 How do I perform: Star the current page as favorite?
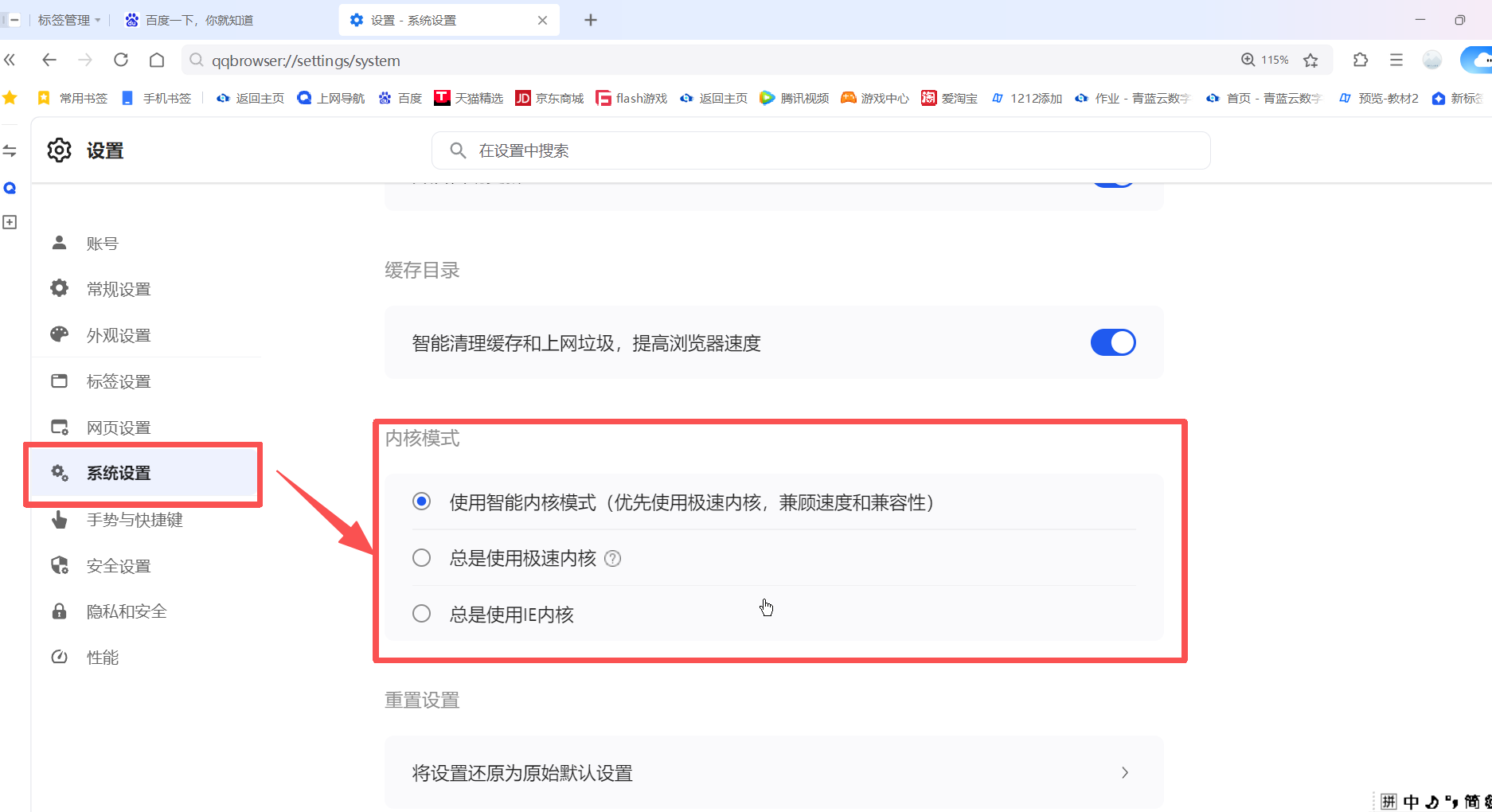point(1310,60)
